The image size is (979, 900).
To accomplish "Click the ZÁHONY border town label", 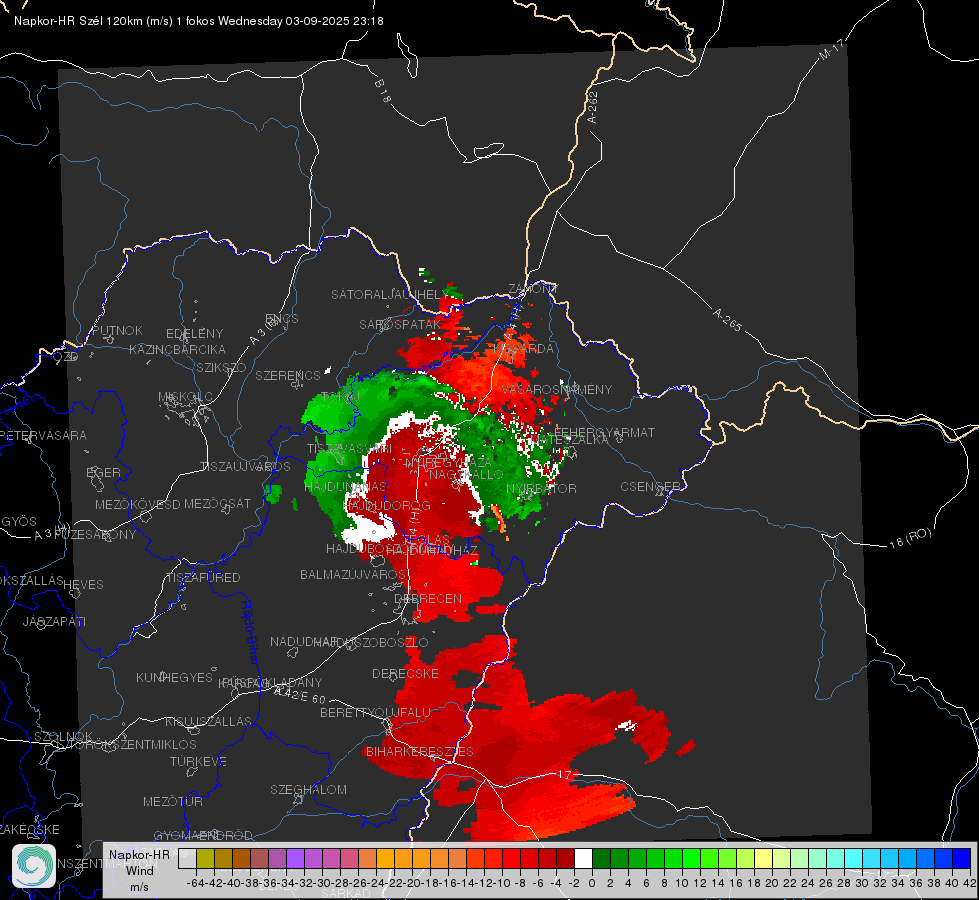I will coord(532,289).
